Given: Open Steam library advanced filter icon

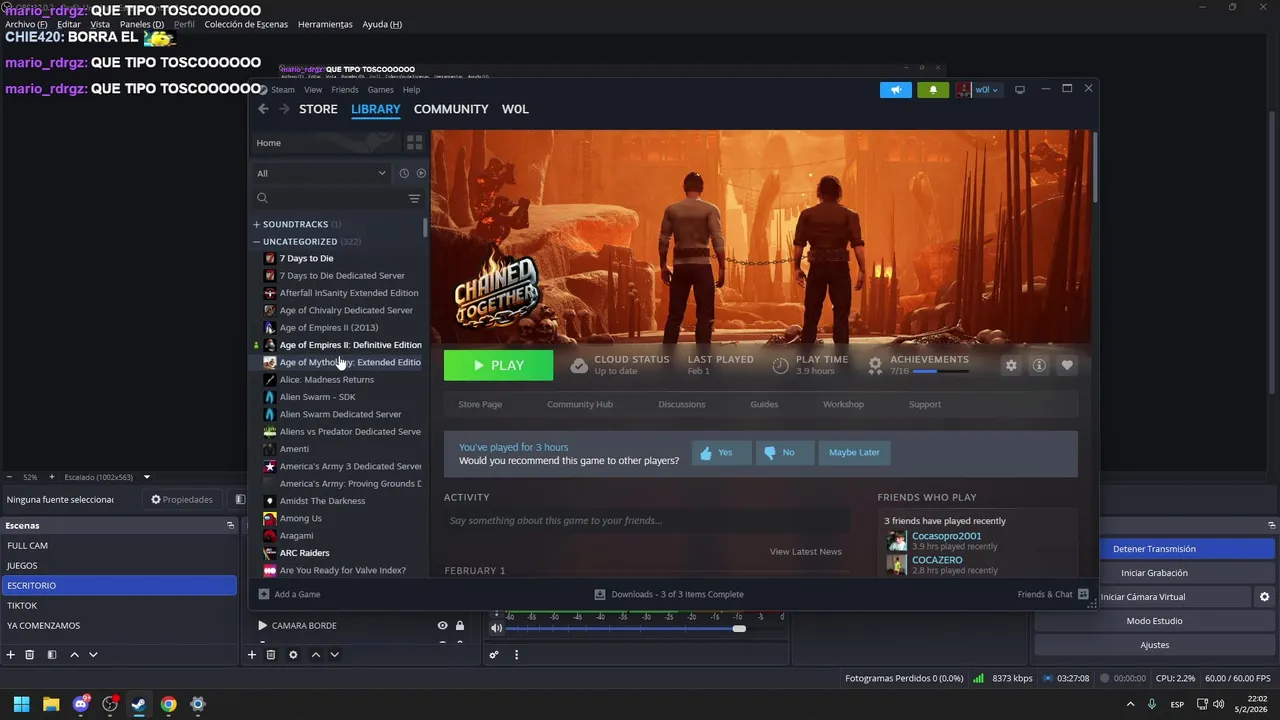Looking at the screenshot, I should coord(414,198).
